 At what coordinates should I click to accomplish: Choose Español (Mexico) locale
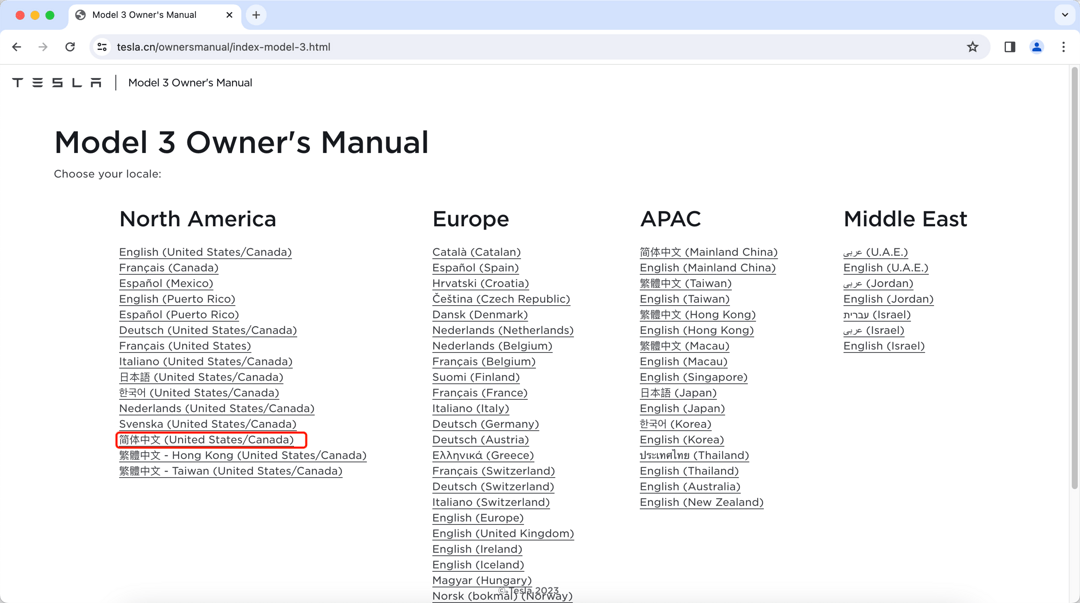pos(166,283)
